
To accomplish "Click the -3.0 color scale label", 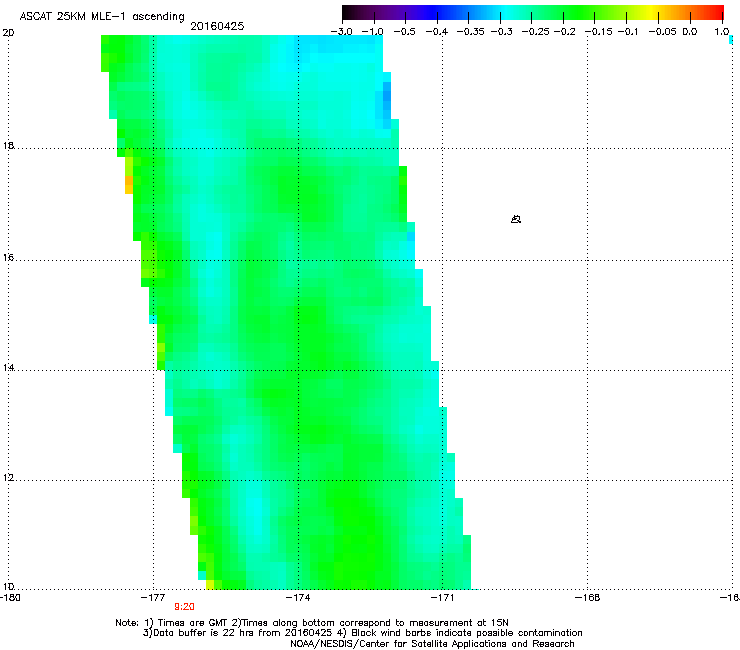I will (x=341, y=32).
